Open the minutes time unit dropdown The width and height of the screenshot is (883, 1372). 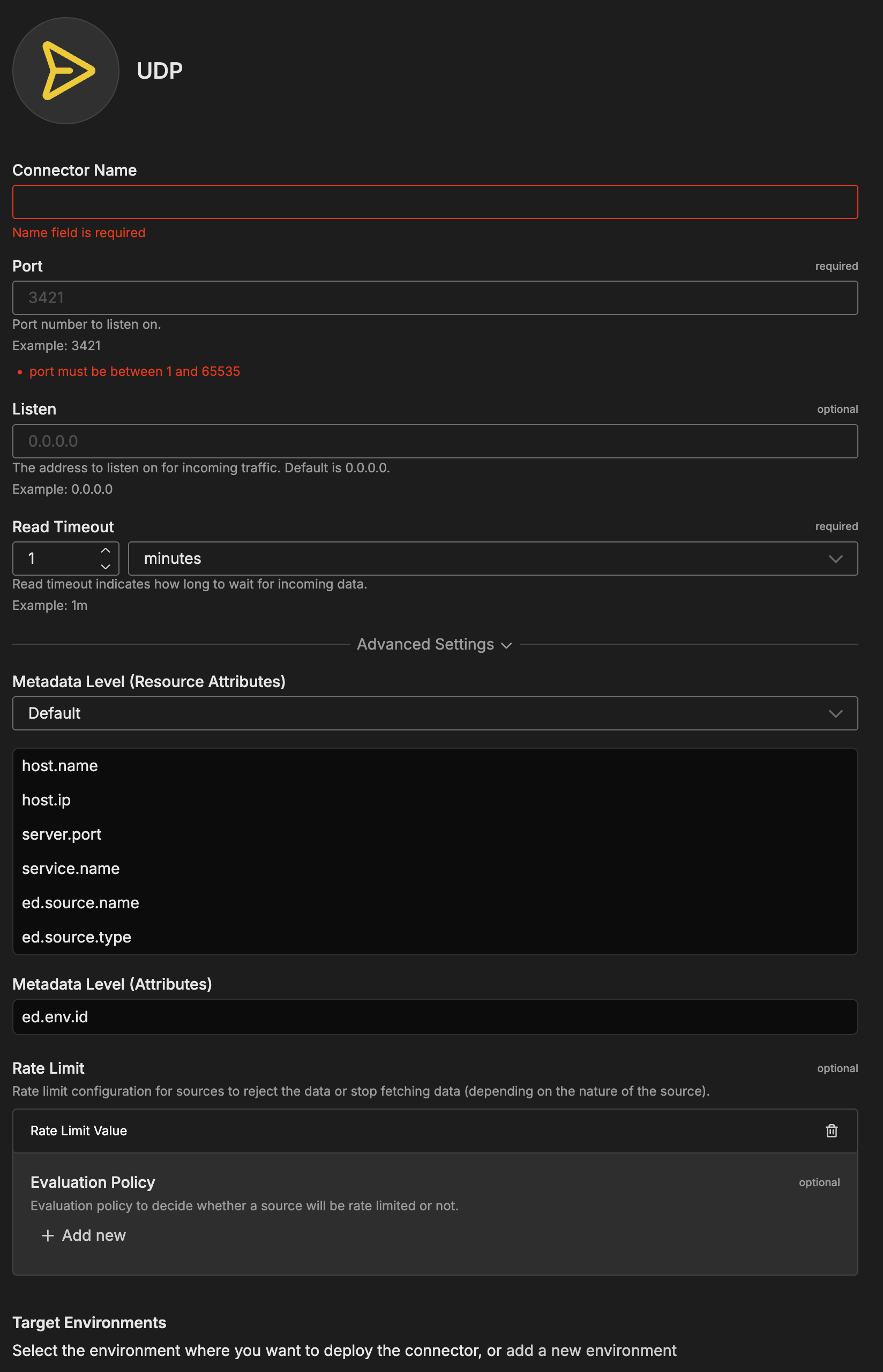(x=492, y=558)
